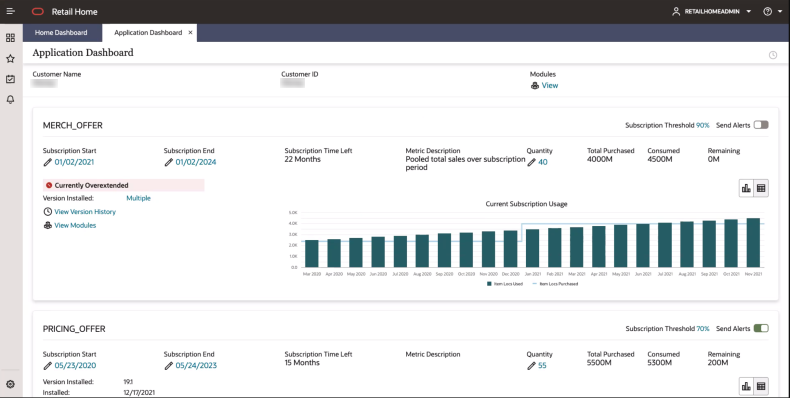
Task: Click MERCH_OFFER quantity value 40
Action: [543, 162]
